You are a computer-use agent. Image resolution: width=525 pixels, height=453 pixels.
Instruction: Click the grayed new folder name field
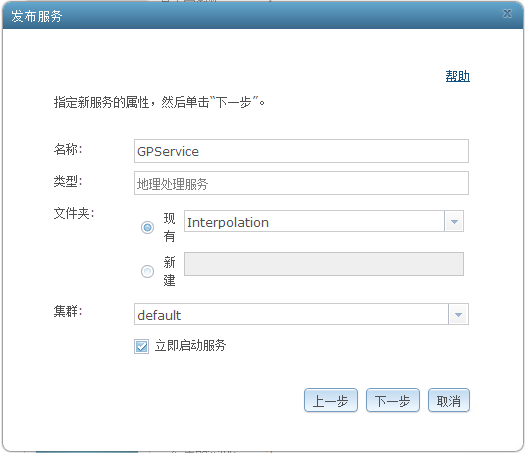(324, 264)
